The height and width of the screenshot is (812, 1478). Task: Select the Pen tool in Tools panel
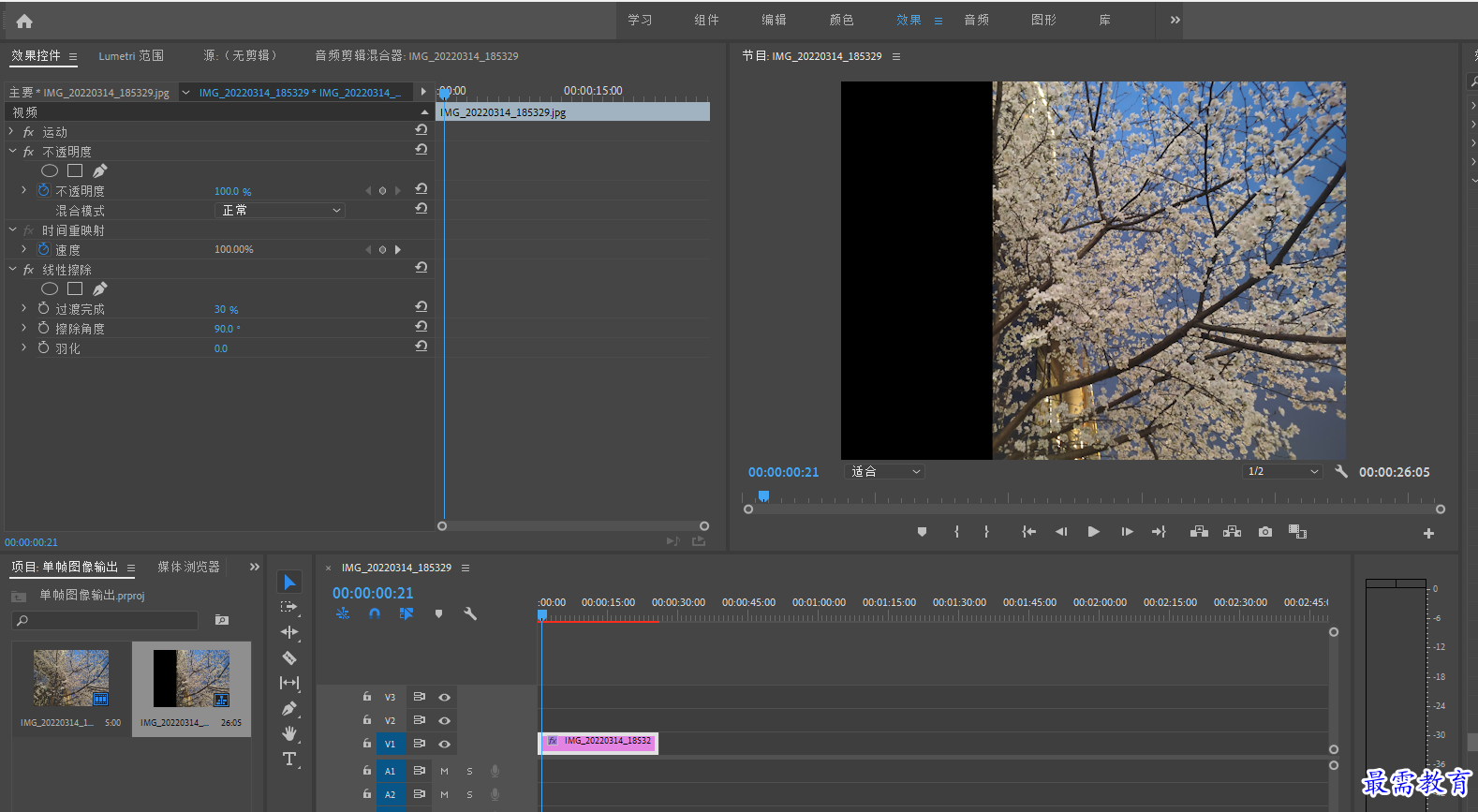click(289, 708)
